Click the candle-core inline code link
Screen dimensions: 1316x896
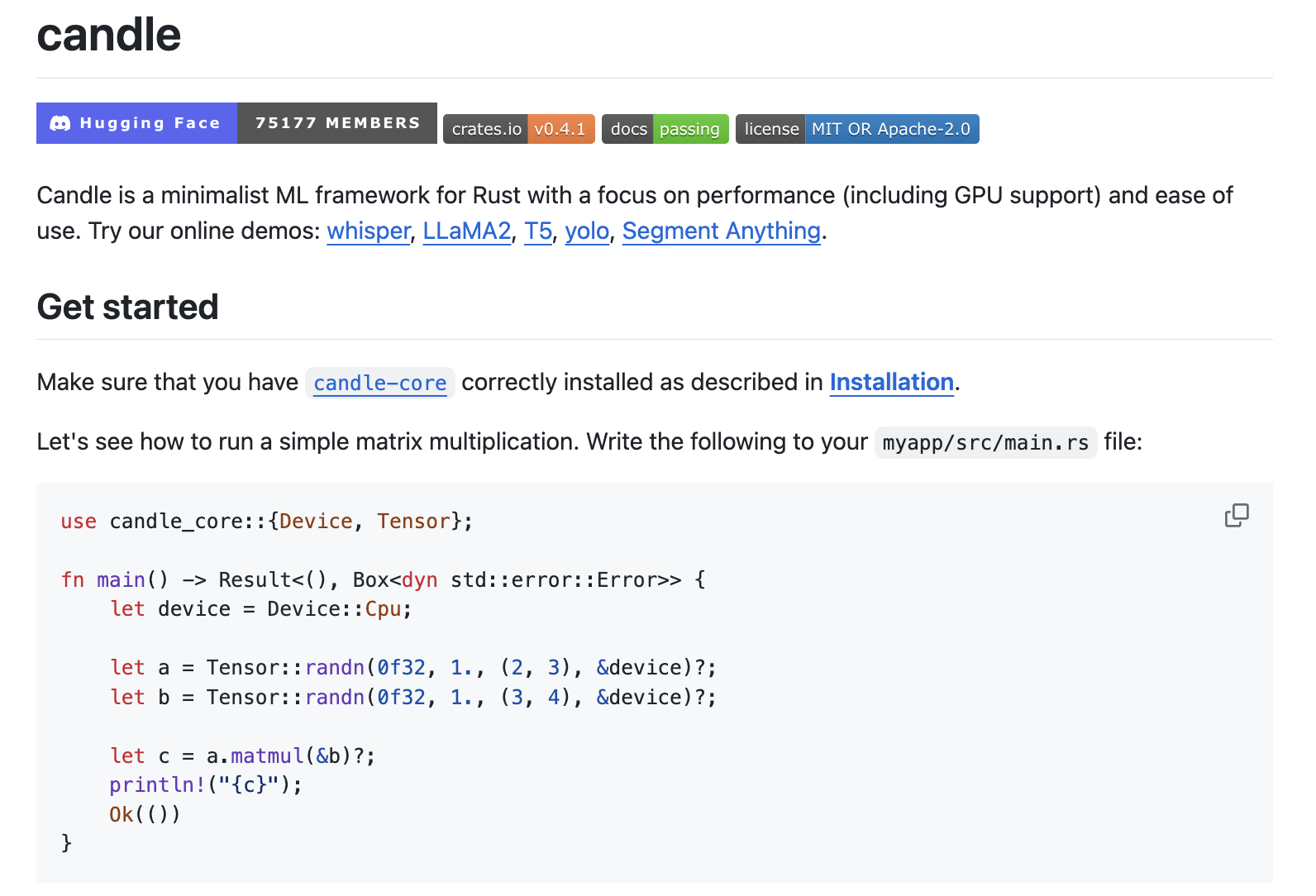click(x=379, y=383)
